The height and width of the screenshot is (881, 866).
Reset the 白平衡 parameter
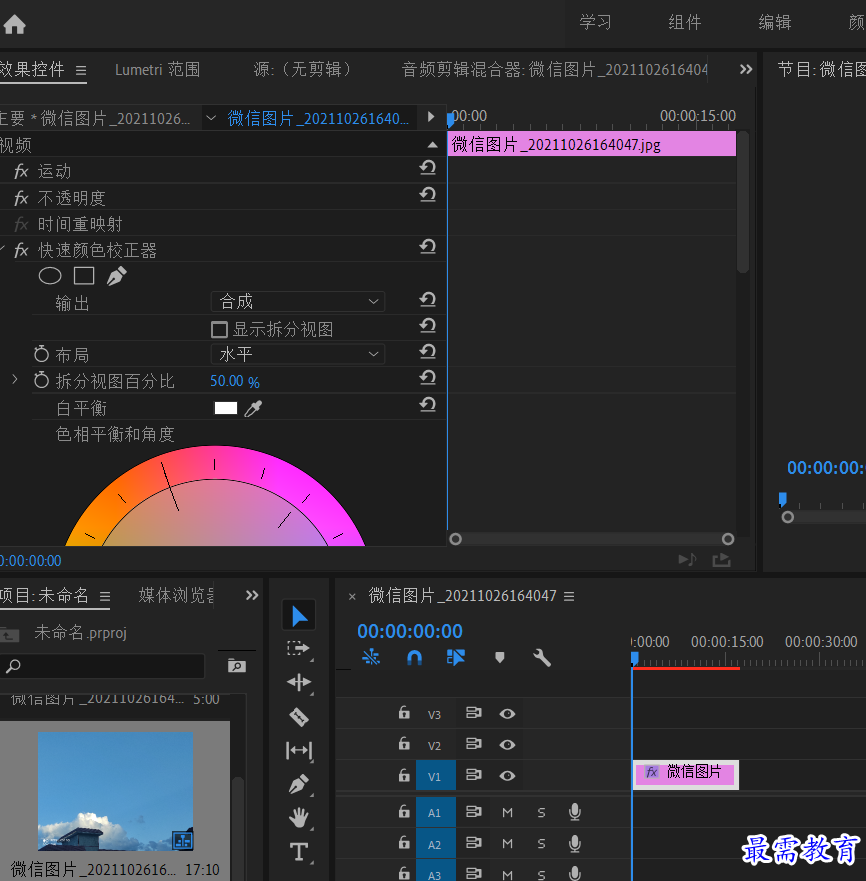[428, 405]
